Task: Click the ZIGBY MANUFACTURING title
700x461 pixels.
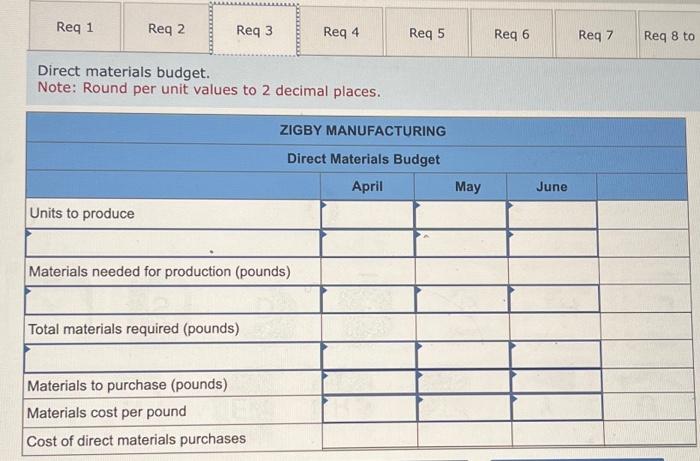Action: (x=362, y=131)
